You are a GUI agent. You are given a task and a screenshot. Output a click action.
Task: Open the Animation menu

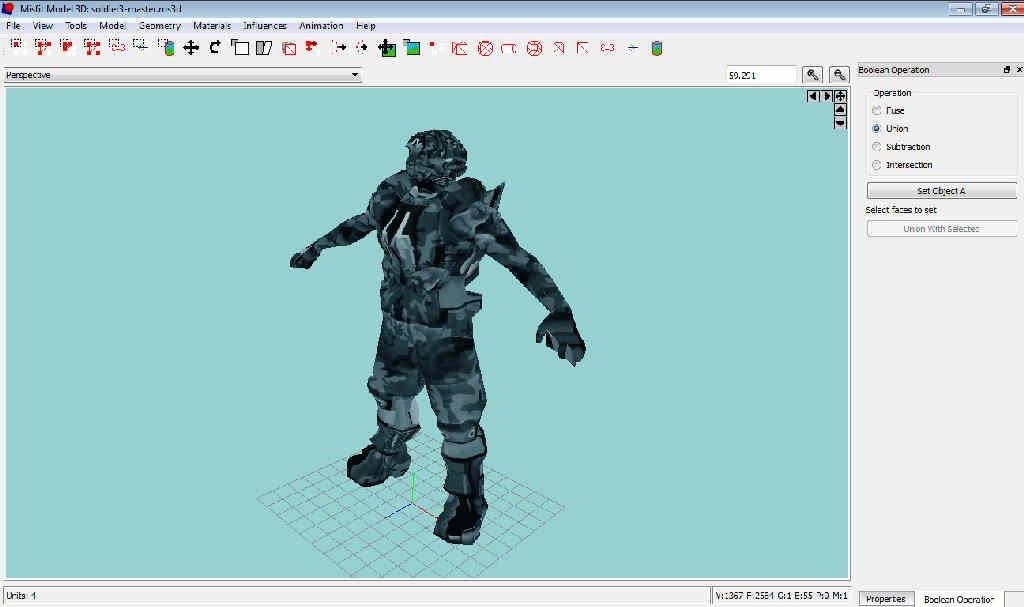(321, 25)
